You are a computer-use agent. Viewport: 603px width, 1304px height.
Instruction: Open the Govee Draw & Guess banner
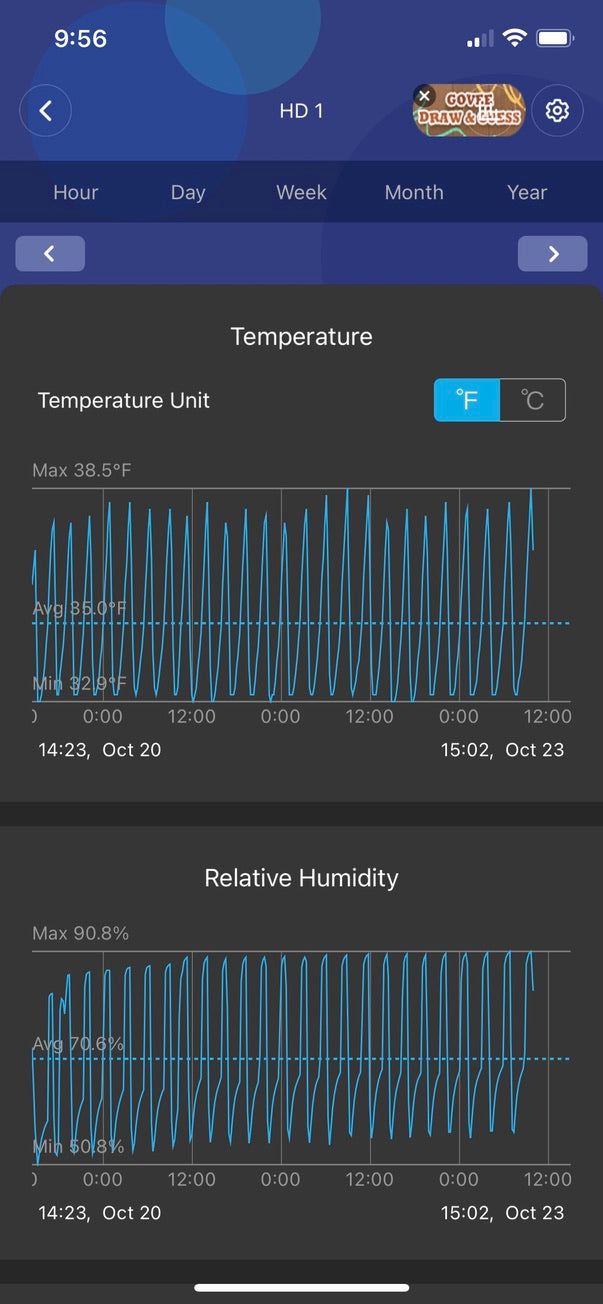click(475, 113)
